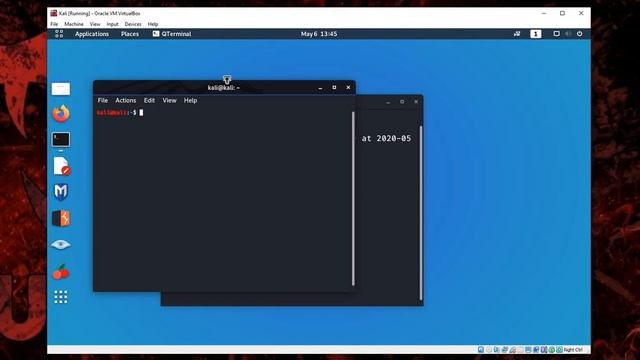Viewport: 640px width, 360px height.
Task: Click the Kali VirtualBox window title icon
Action: pos(53,13)
